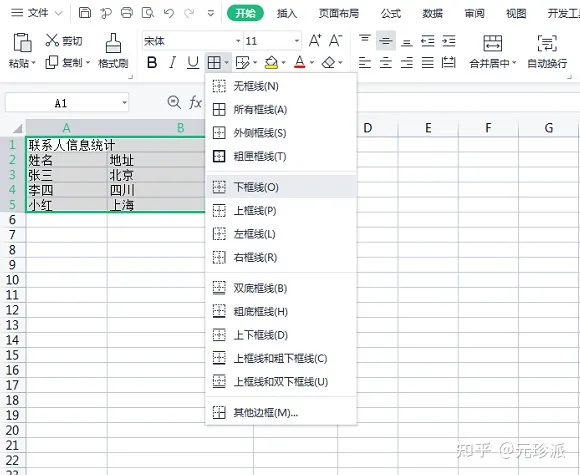Click the 自动换行 wrap text icon

tap(547, 51)
